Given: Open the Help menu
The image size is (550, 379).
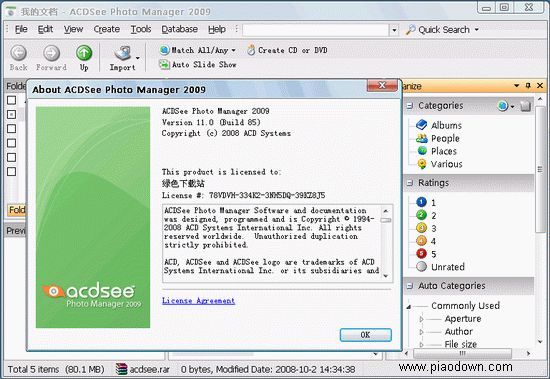Looking at the screenshot, I should click(x=217, y=29).
